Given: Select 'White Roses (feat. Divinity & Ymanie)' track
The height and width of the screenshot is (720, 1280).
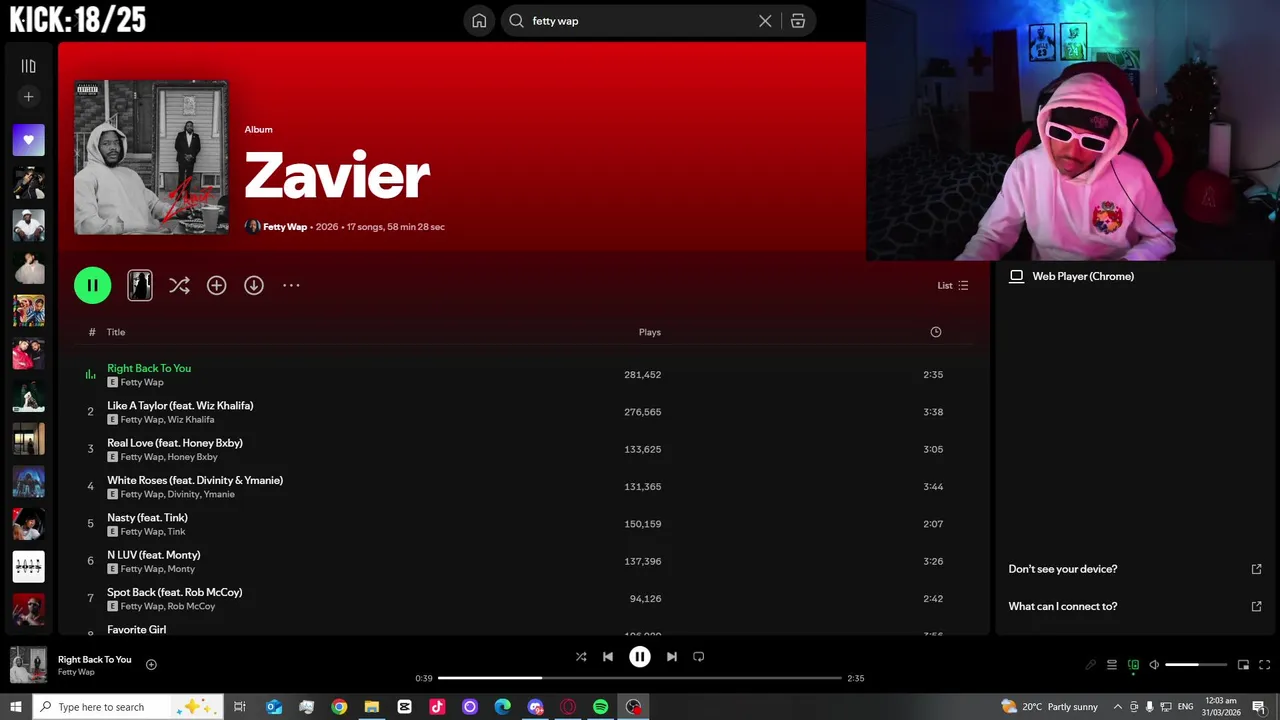Looking at the screenshot, I should (x=195, y=480).
